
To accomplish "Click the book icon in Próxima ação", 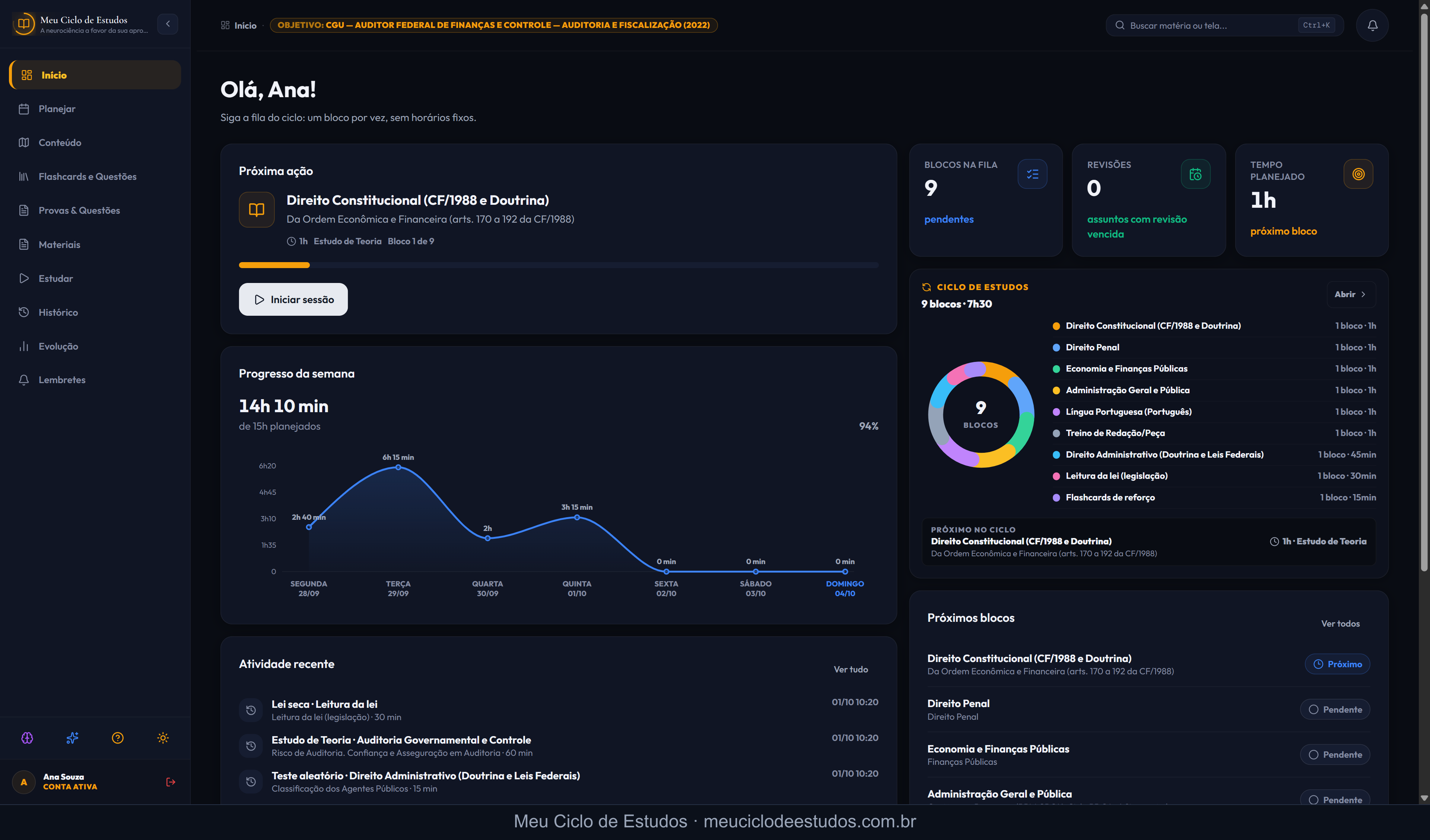I will (x=257, y=209).
